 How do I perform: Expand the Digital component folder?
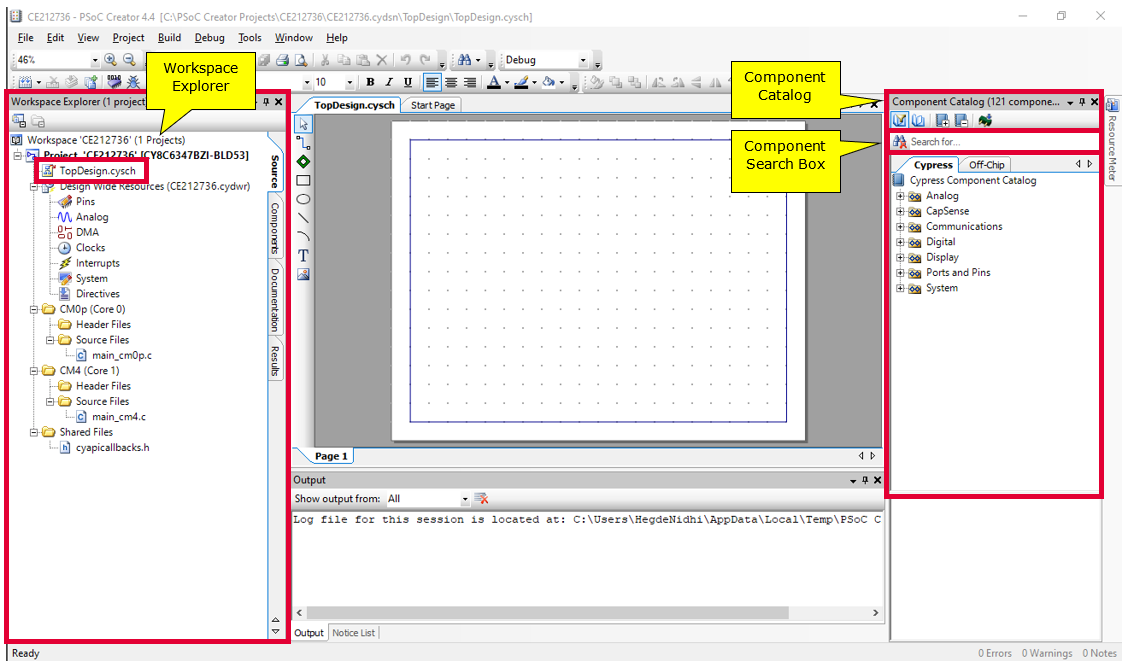(900, 242)
